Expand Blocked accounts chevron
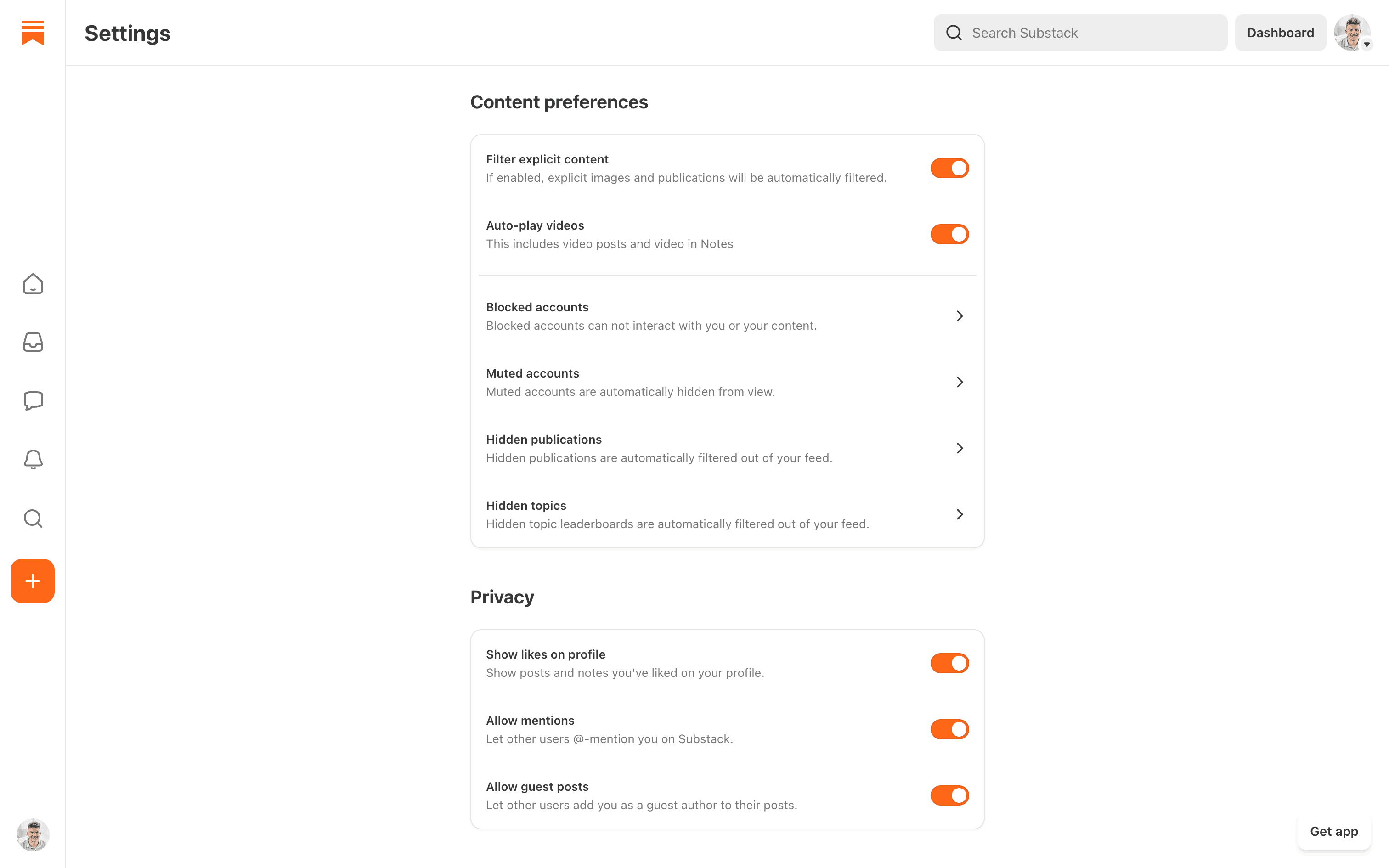 pos(959,316)
